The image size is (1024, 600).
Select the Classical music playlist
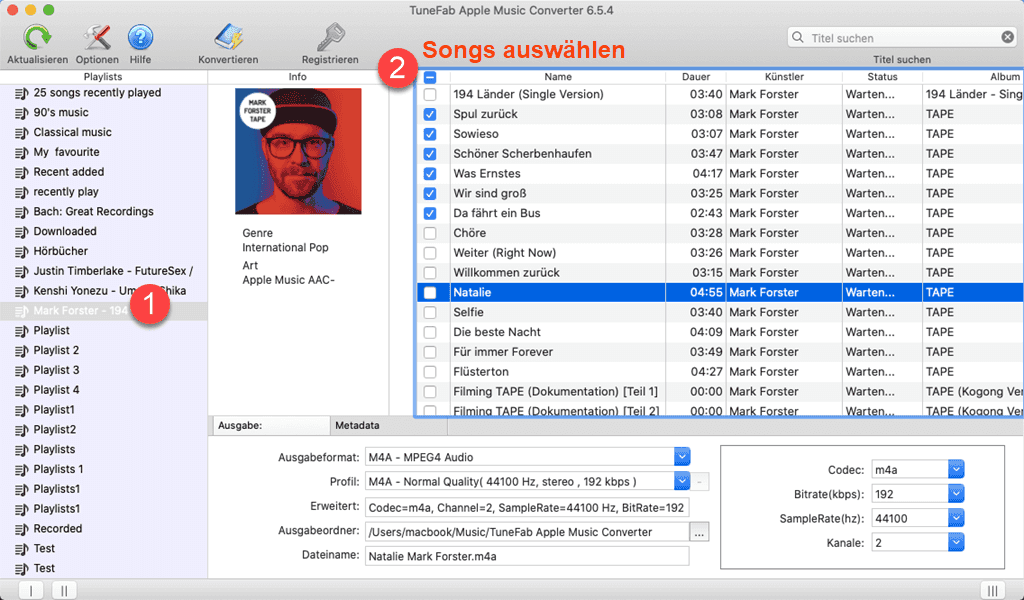(x=72, y=132)
